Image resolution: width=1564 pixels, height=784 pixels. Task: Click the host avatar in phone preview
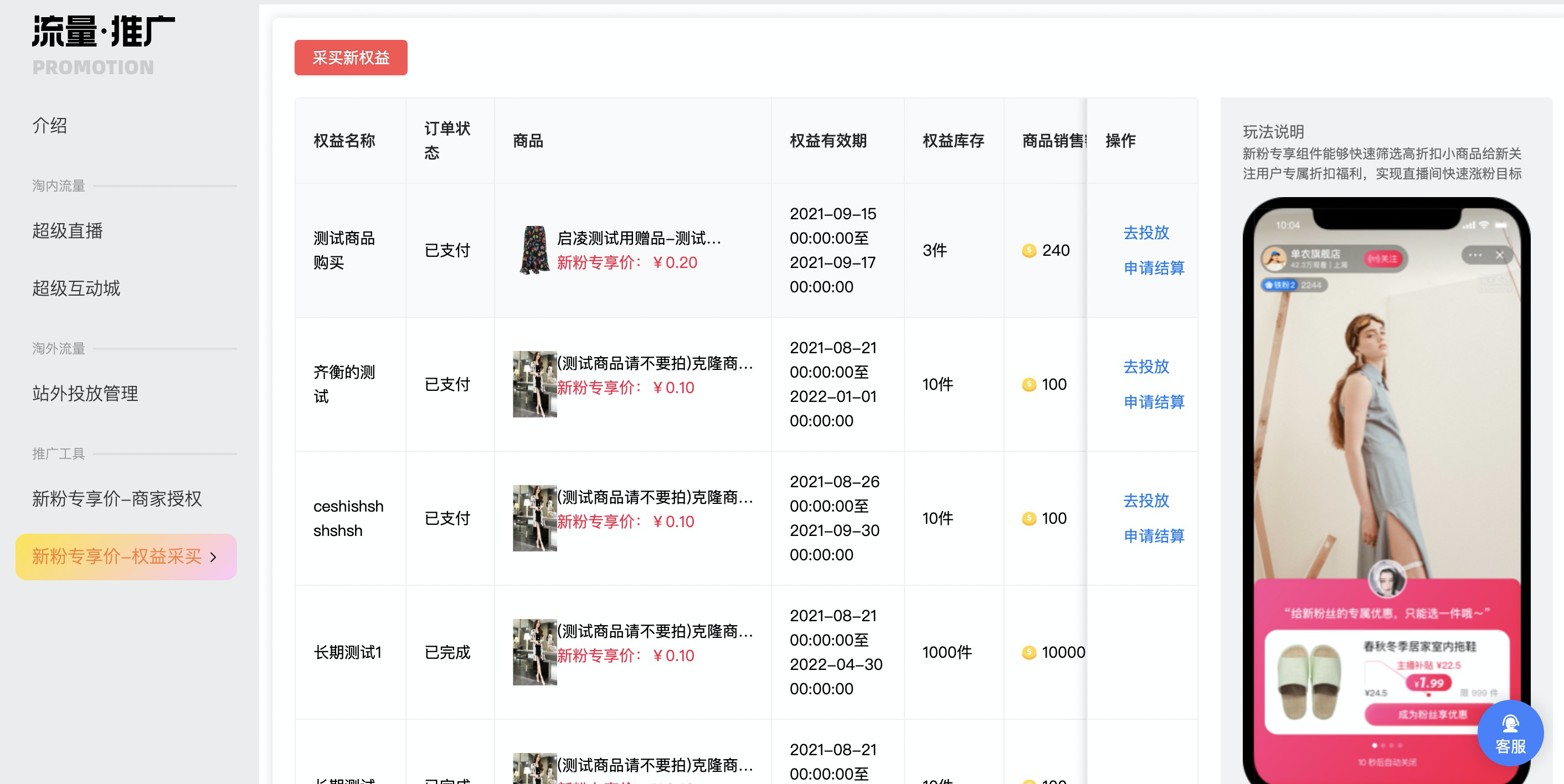click(1387, 579)
